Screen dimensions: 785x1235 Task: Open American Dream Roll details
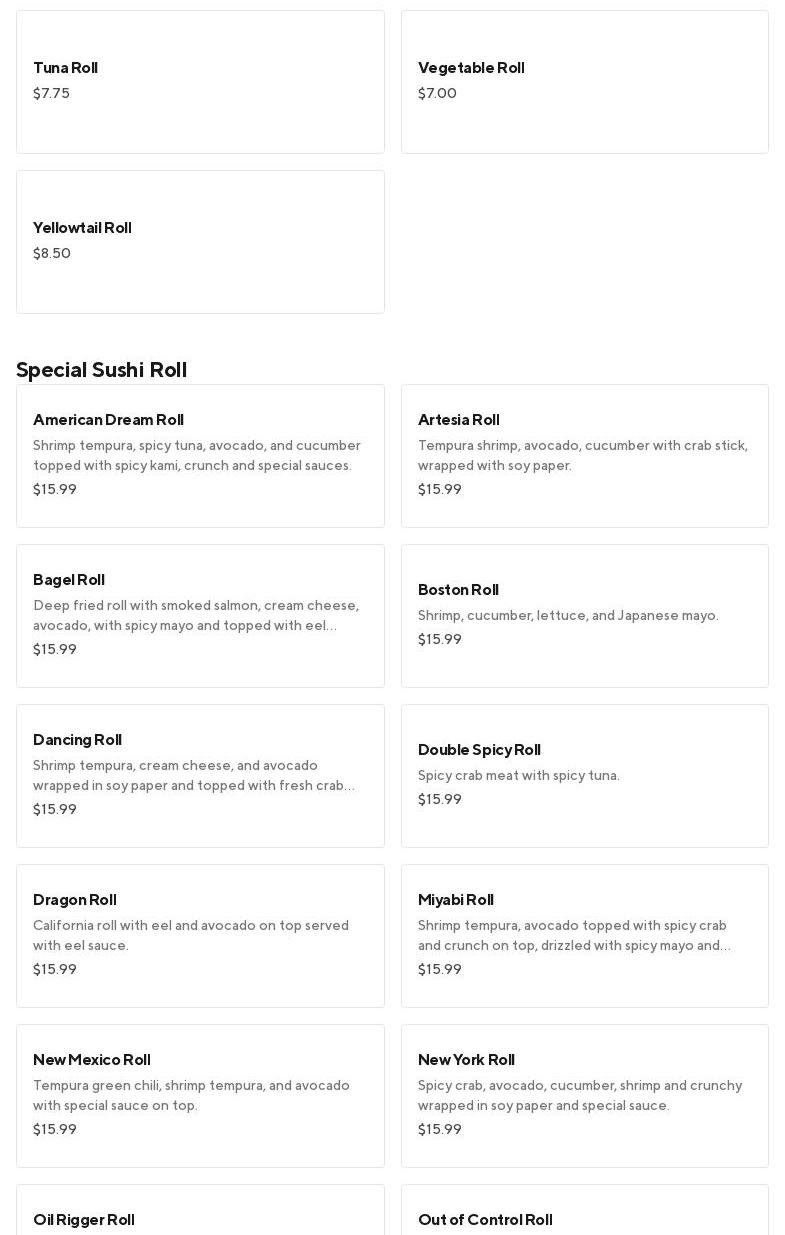click(200, 456)
